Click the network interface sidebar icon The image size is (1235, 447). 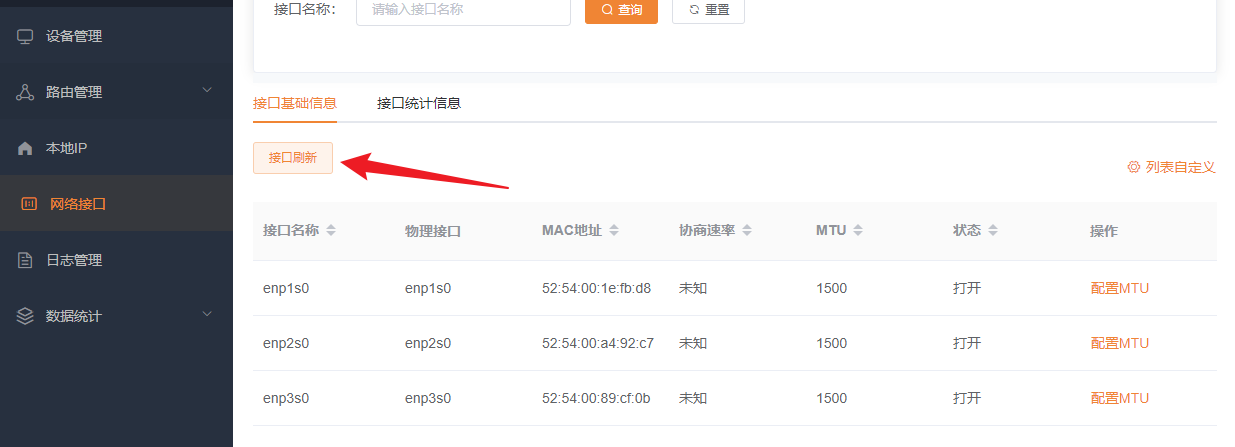click(29, 204)
